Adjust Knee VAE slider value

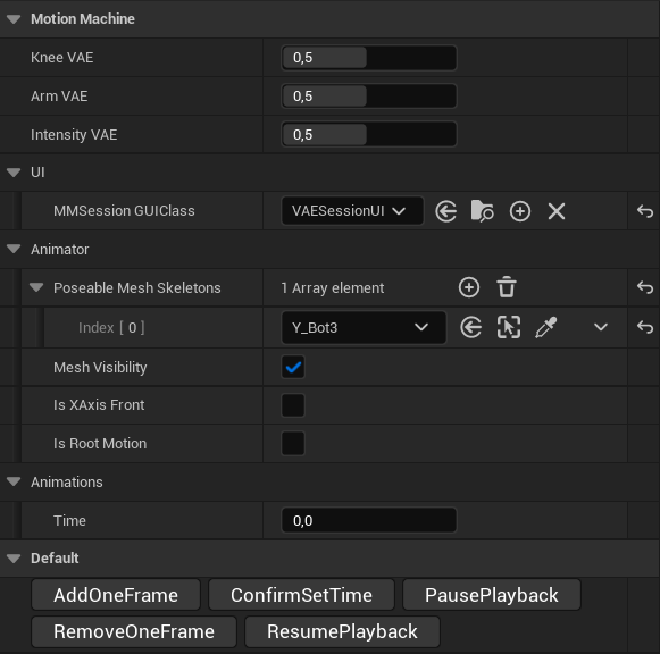369,57
